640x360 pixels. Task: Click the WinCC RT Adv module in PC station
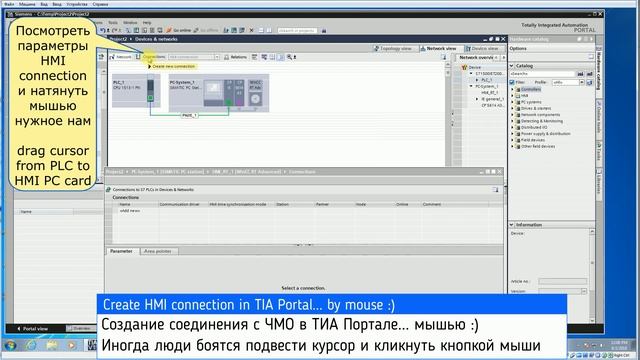[255, 93]
